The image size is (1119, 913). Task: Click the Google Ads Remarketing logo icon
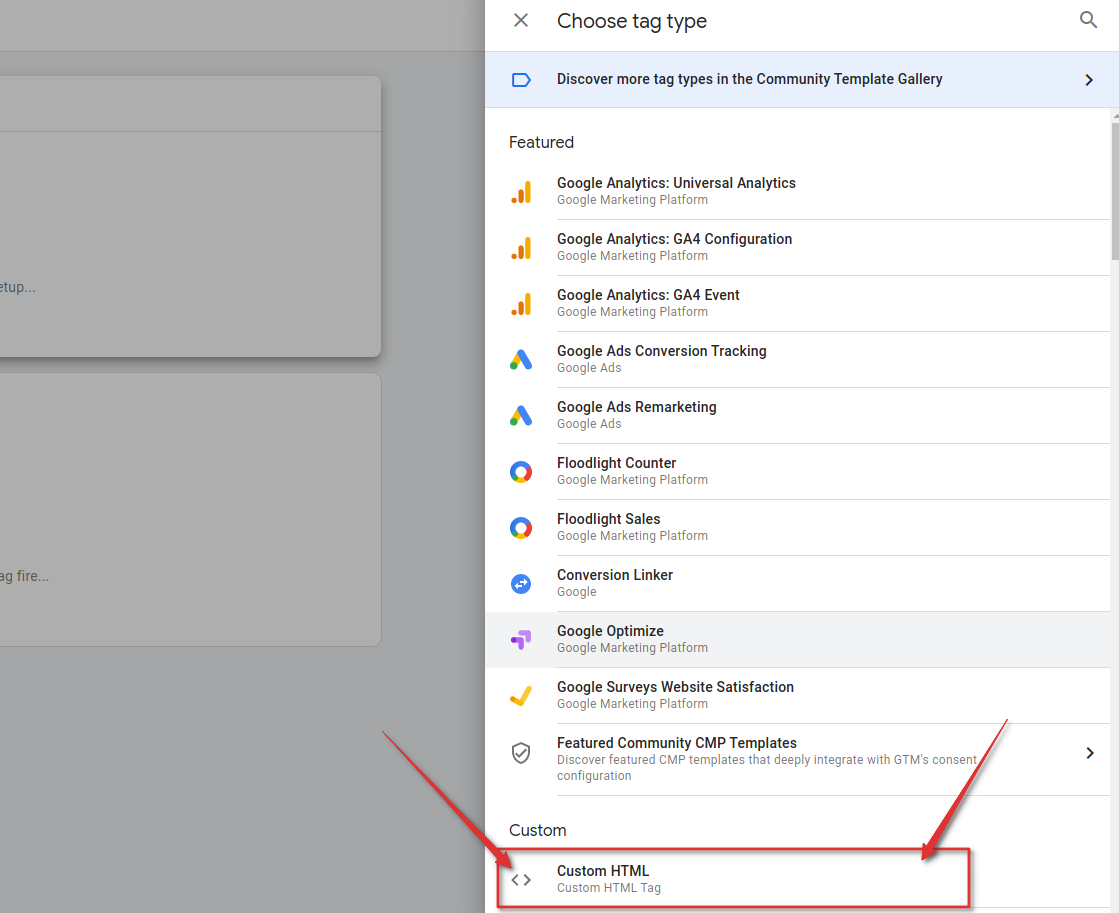pos(521,416)
